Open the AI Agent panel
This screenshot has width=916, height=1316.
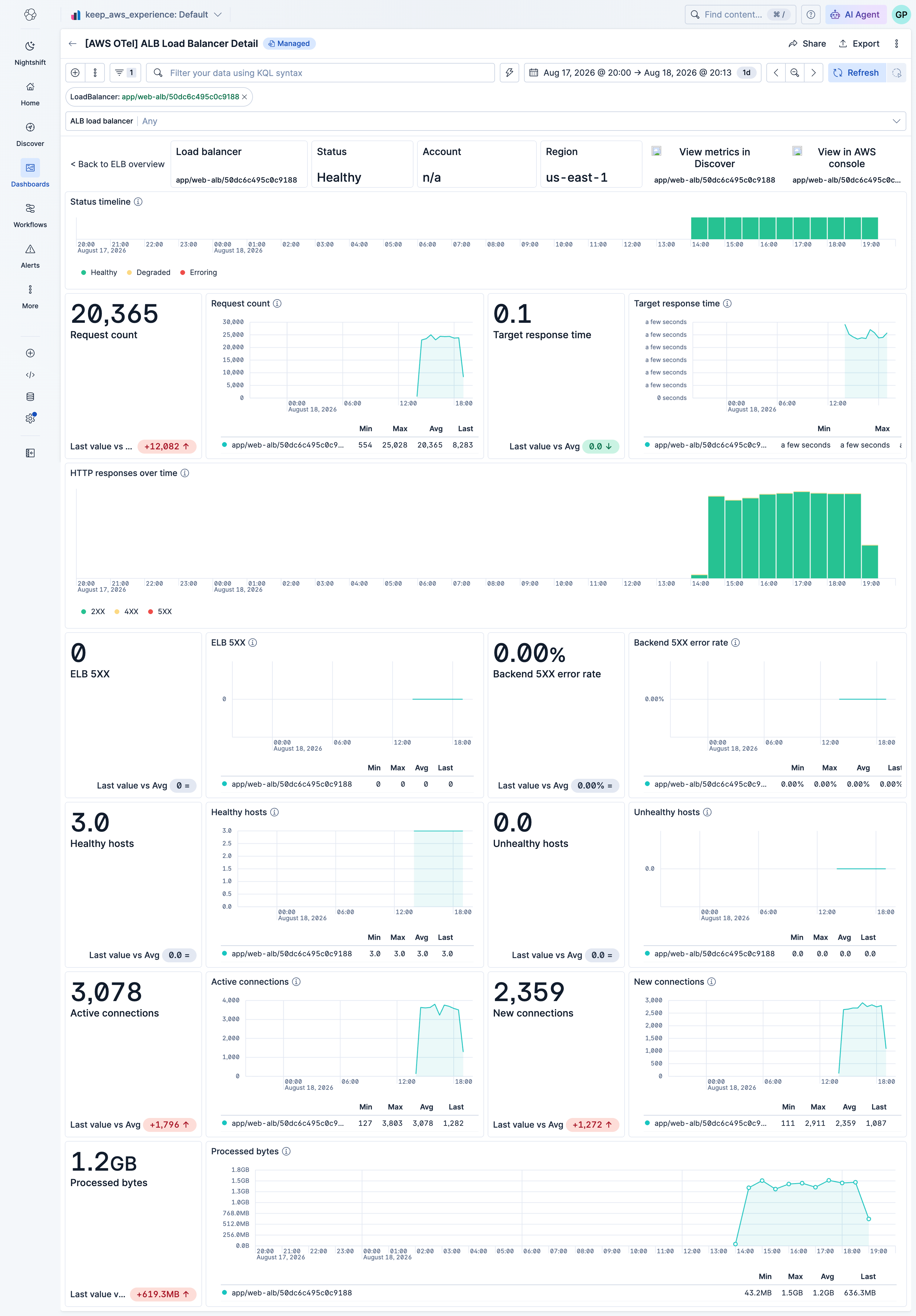tap(855, 14)
